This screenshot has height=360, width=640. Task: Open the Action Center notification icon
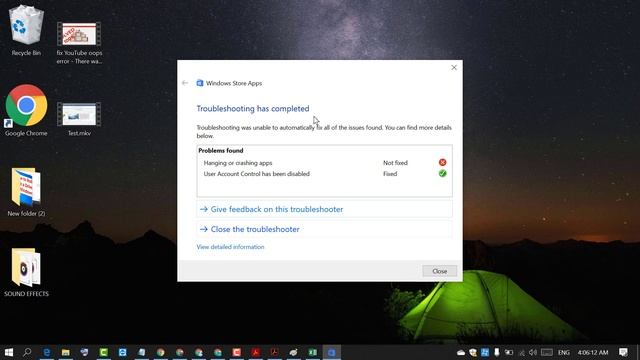coord(624,353)
